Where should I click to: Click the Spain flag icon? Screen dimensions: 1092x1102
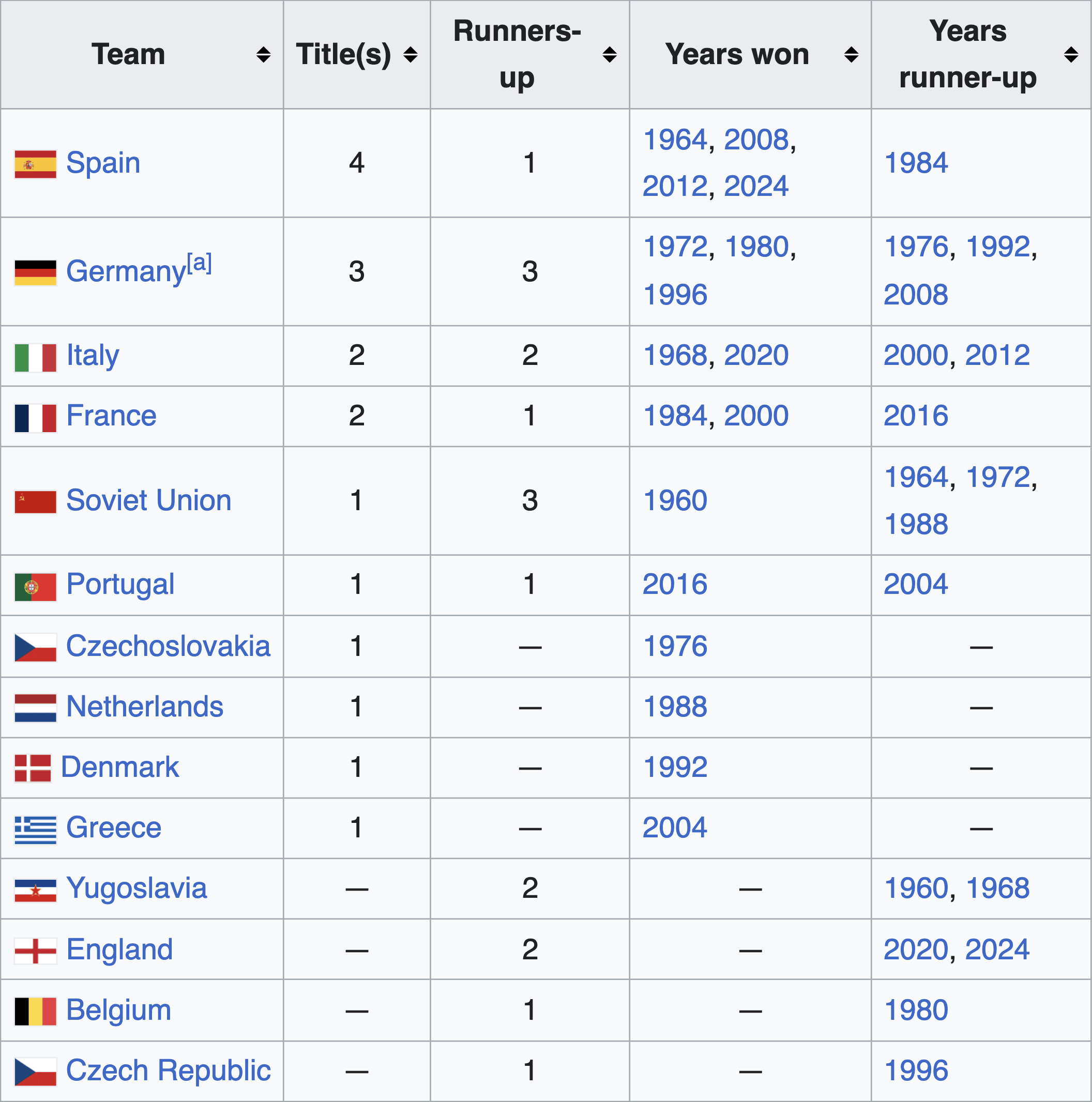[35, 164]
